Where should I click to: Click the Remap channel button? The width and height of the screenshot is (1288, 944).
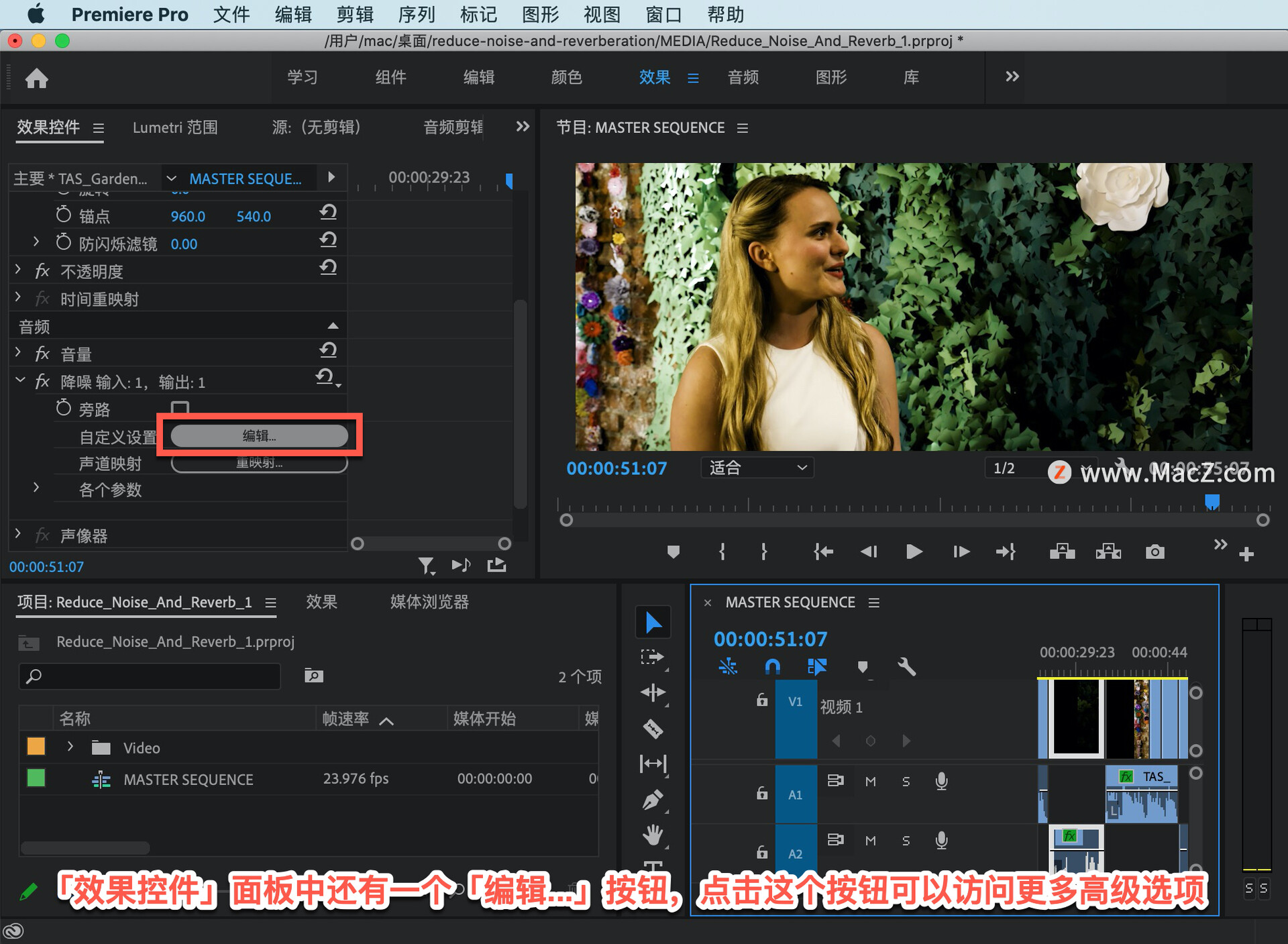[x=260, y=463]
